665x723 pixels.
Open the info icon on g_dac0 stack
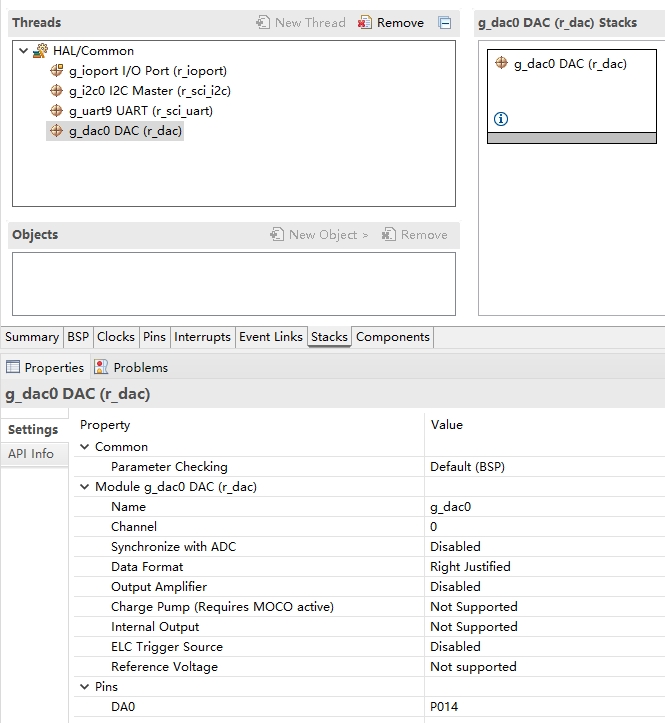pos(501,119)
